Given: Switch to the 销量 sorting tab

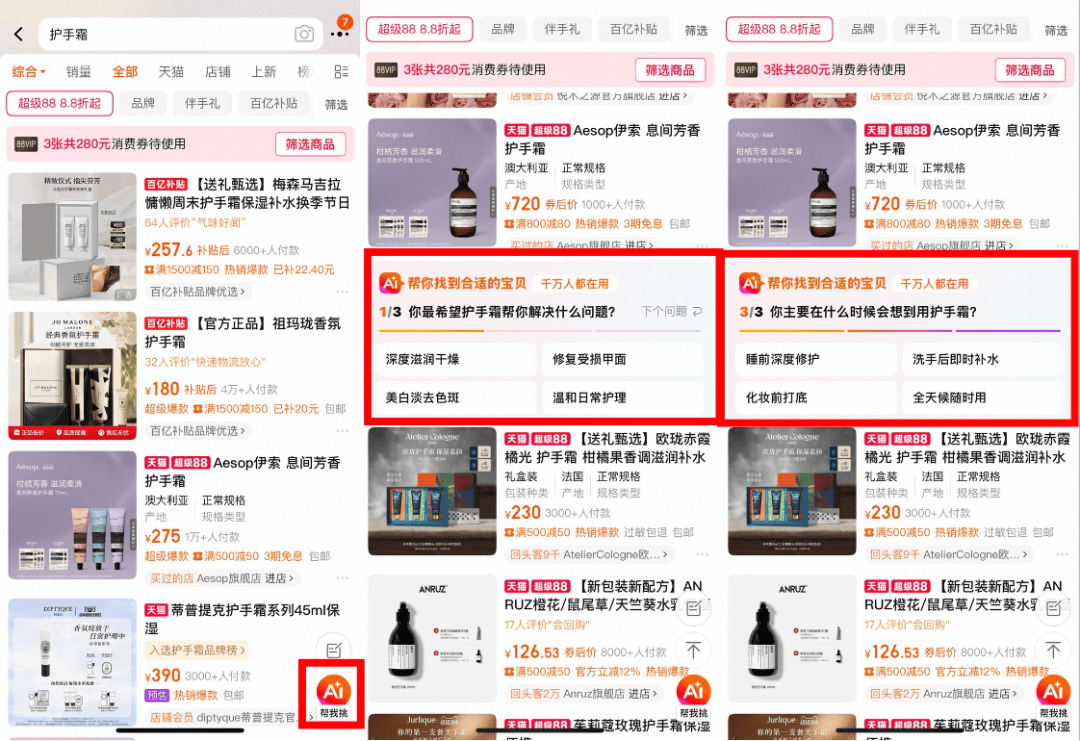Looking at the screenshot, I should point(79,72).
